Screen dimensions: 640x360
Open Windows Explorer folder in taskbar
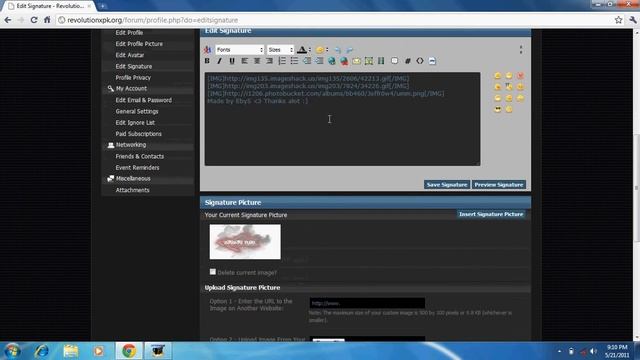(x=71, y=351)
